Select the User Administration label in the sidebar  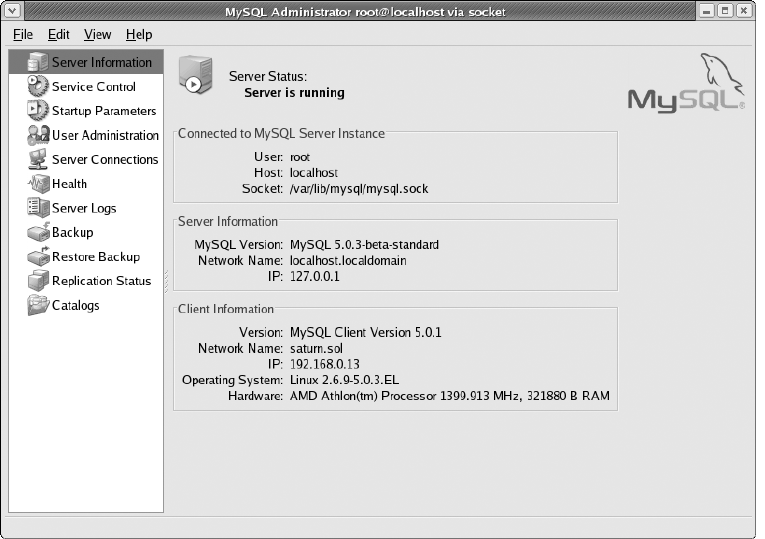coord(105,135)
